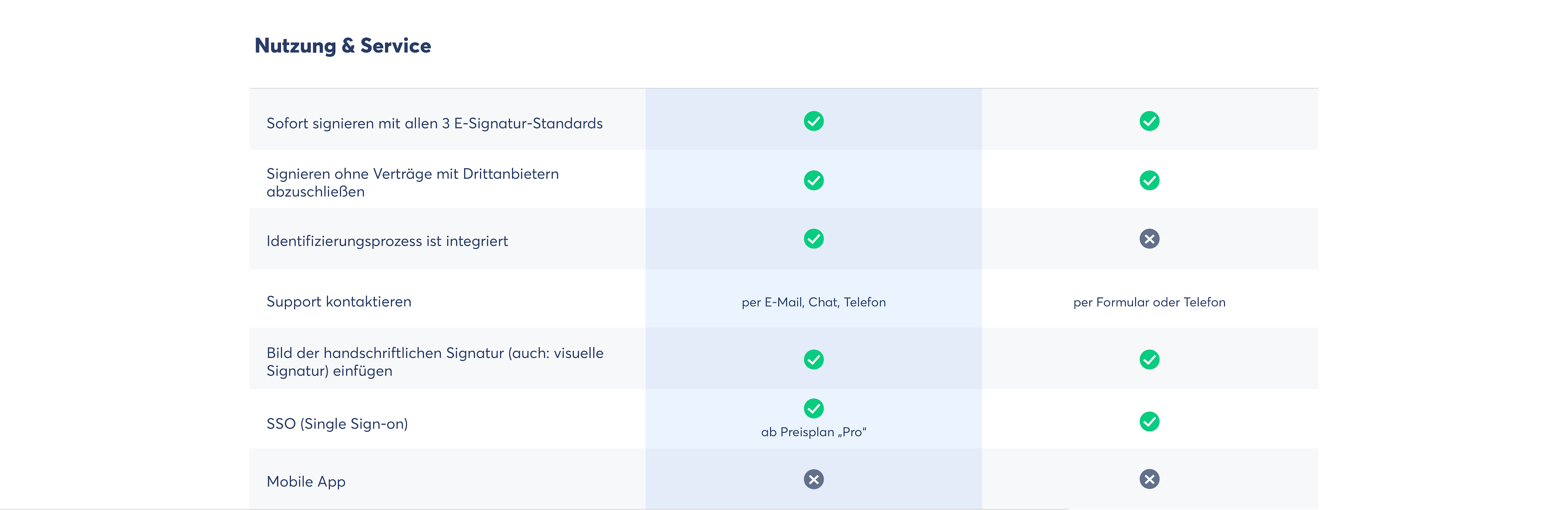Click the 'Mobile App' row label
The image size is (1568, 510).
tap(306, 481)
